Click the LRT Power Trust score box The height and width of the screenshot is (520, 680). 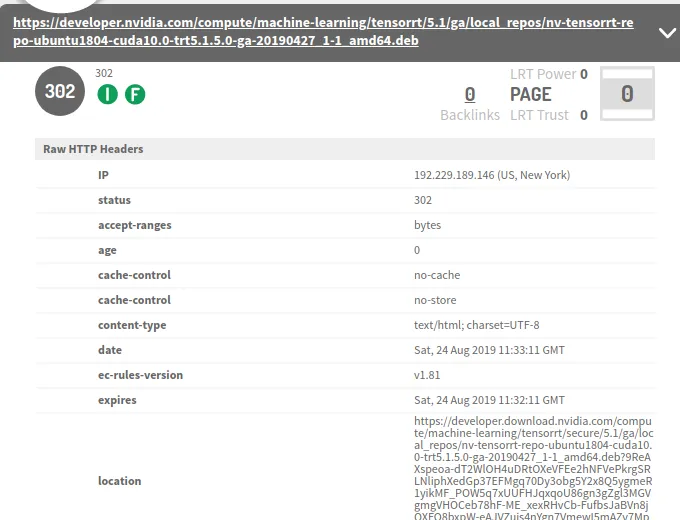(627, 94)
